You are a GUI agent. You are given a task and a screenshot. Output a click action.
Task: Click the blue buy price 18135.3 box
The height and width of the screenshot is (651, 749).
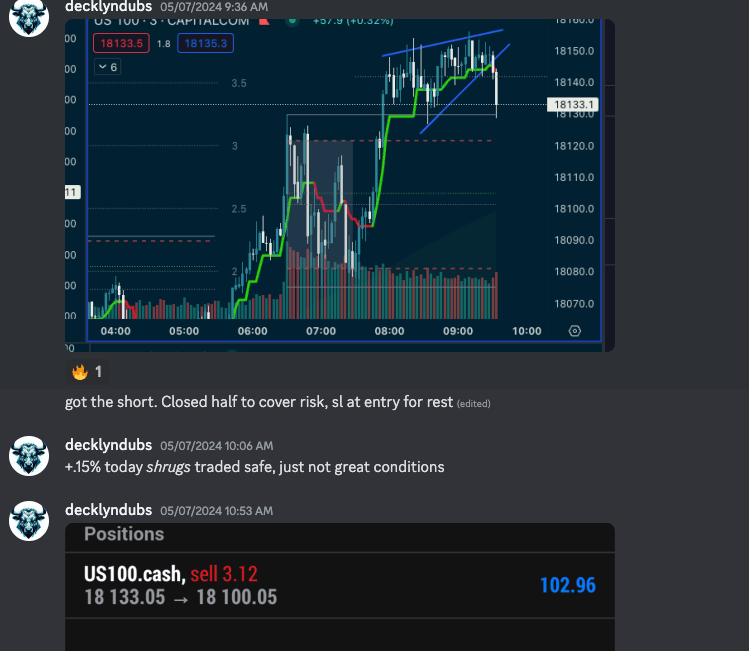205,43
